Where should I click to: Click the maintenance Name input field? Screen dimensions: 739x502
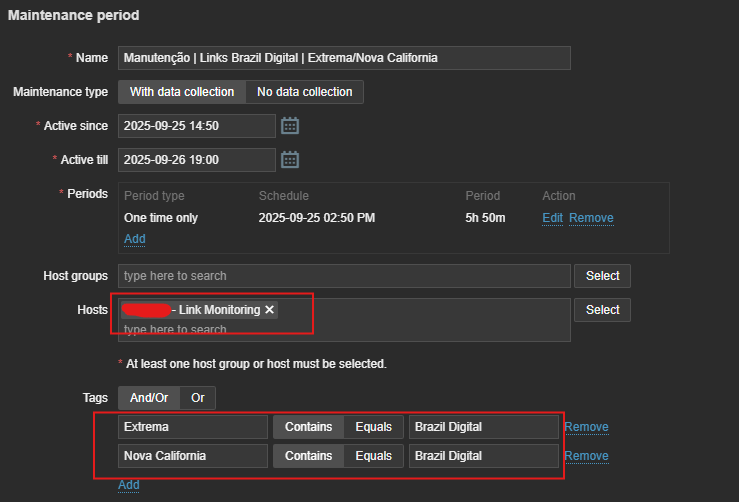(344, 58)
